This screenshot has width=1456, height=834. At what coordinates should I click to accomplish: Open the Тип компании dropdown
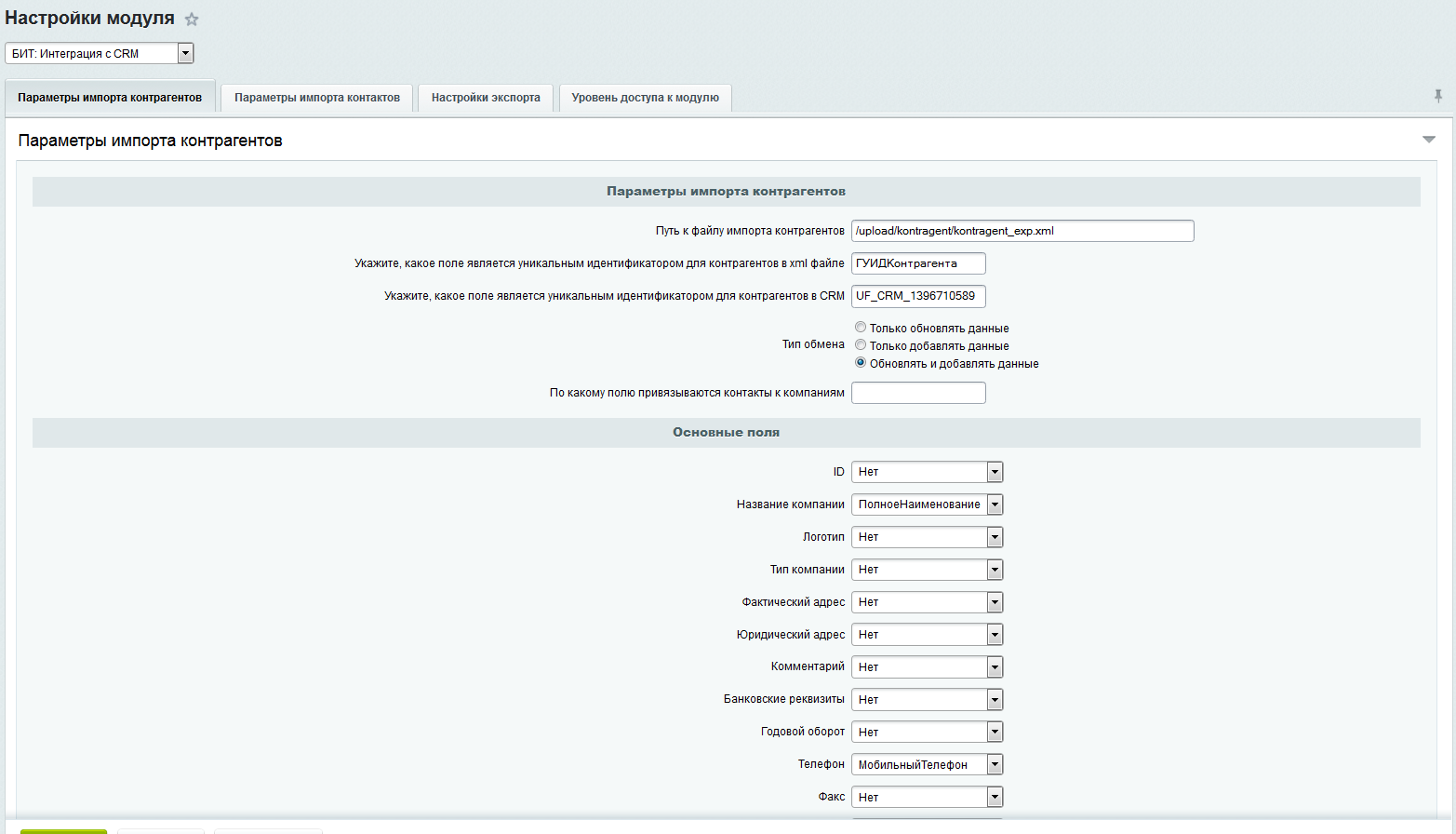(994, 569)
